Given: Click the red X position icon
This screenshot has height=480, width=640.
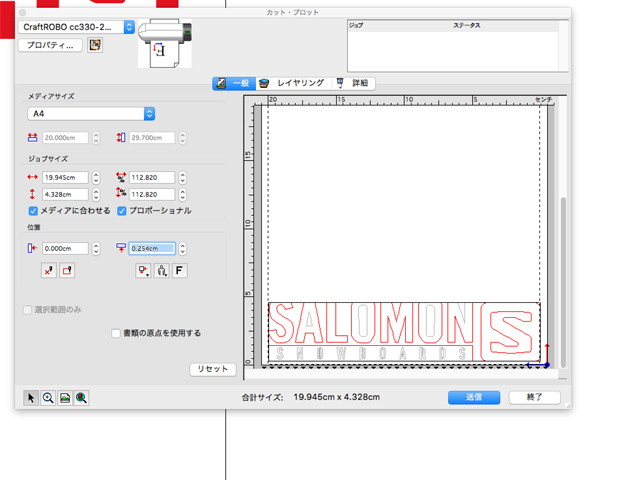Looking at the screenshot, I should (x=49, y=270).
